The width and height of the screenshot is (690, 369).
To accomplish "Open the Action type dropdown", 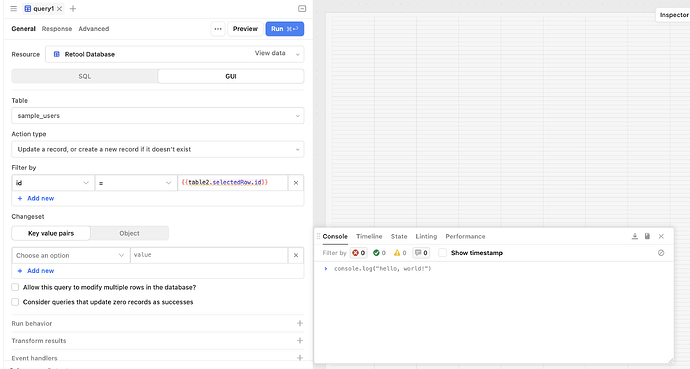I will coord(158,150).
